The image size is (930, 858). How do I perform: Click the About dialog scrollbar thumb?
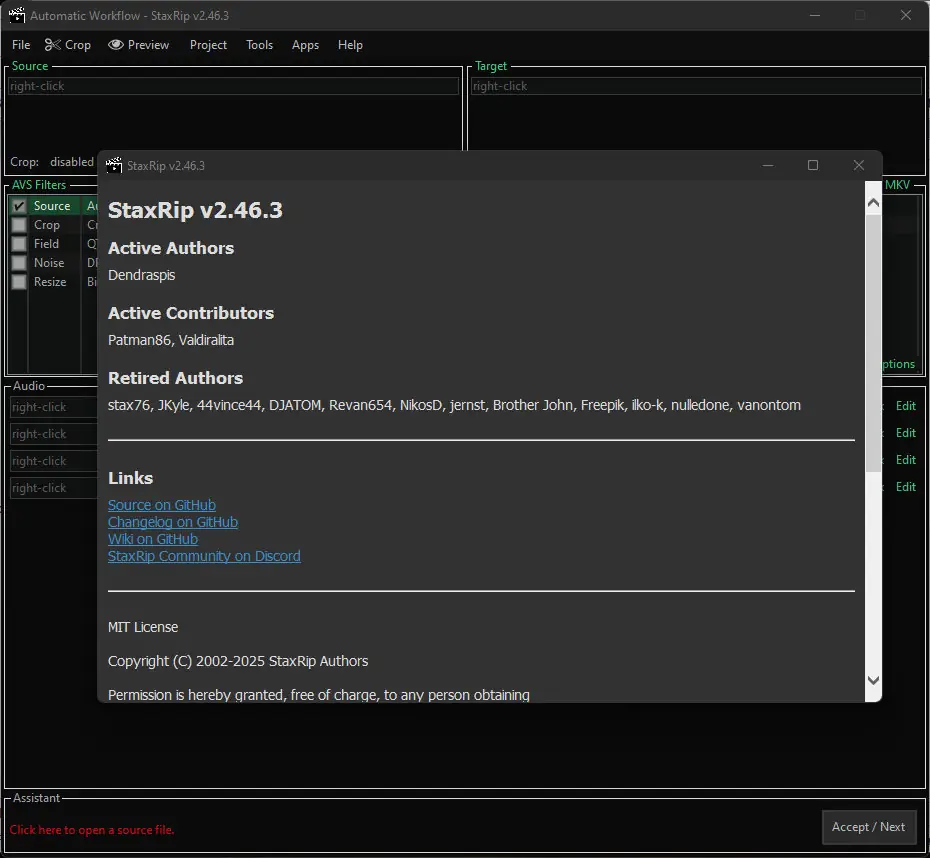873,343
